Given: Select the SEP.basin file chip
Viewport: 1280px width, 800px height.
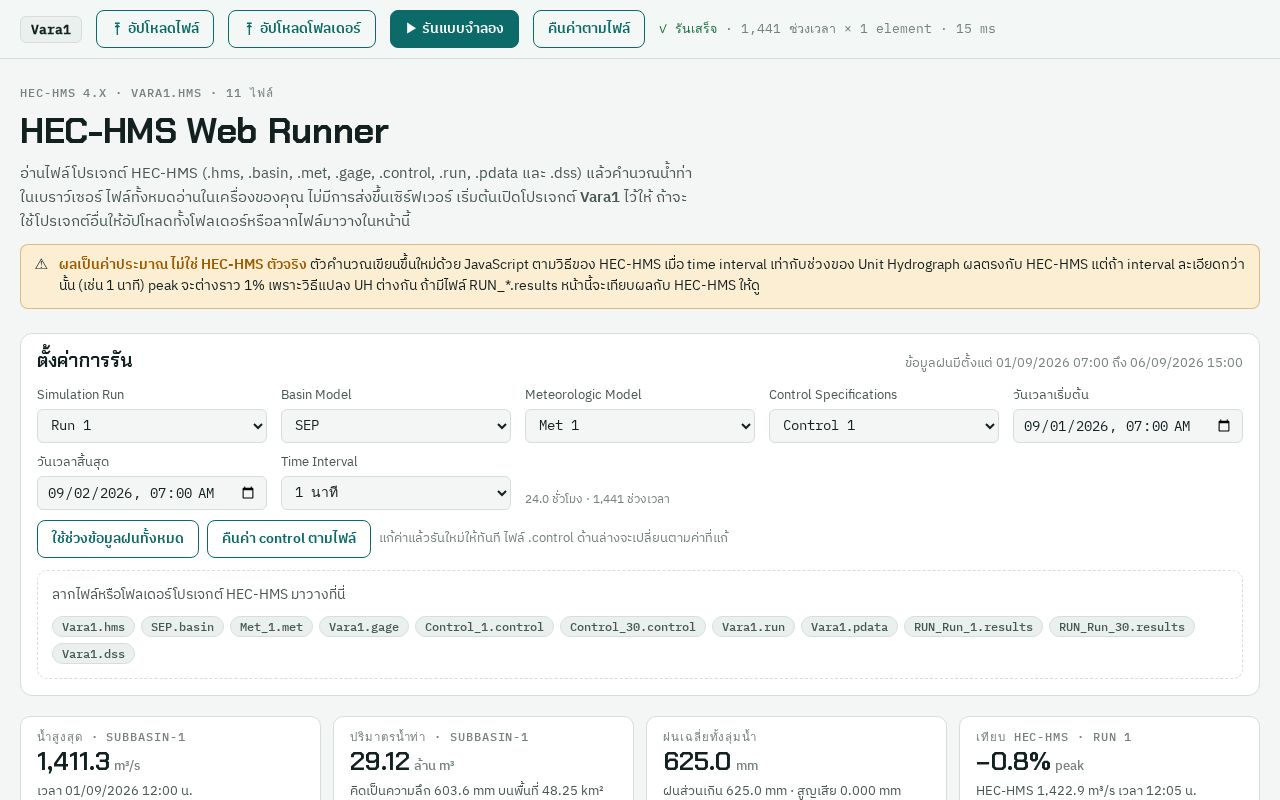Looking at the screenshot, I should [x=182, y=627].
